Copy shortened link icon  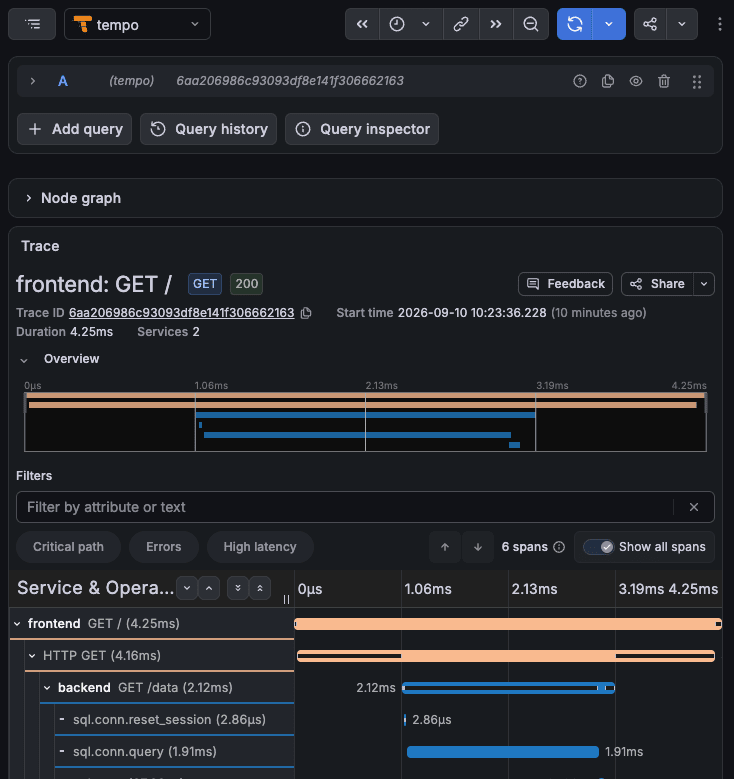pyautogui.click(x=461, y=24)
